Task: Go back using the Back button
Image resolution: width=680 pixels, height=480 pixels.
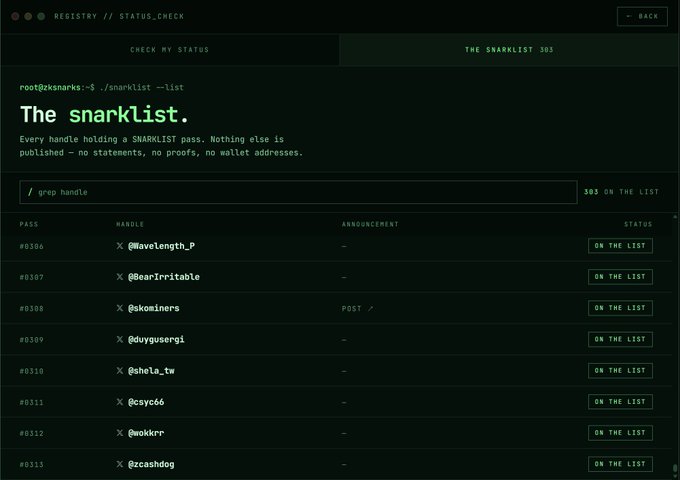Action: [x=642, y=16]
